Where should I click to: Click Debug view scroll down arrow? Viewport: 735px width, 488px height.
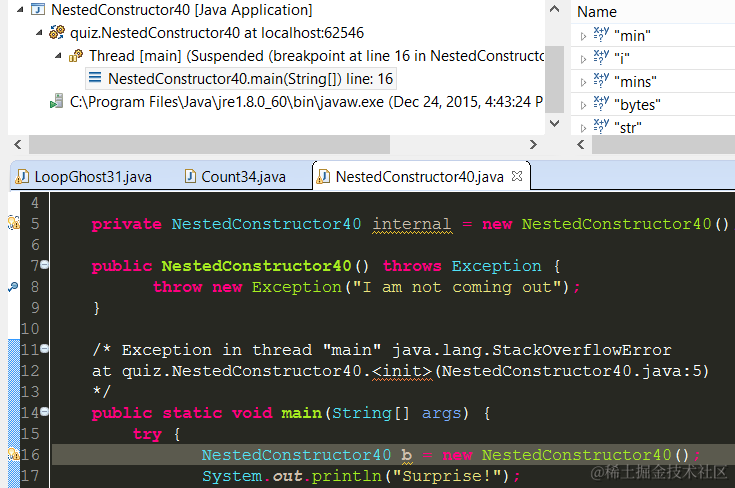coord(554,123)
